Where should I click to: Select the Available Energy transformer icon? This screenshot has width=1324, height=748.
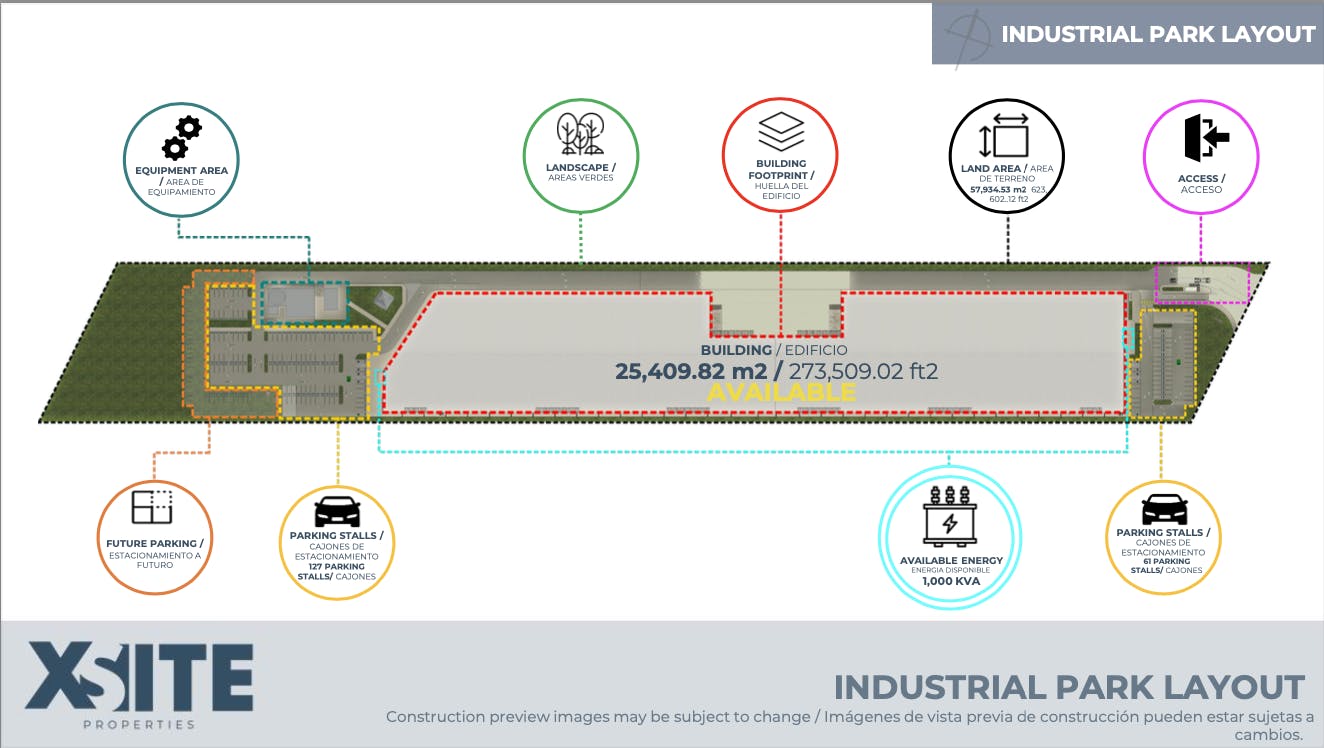[950, 520]
